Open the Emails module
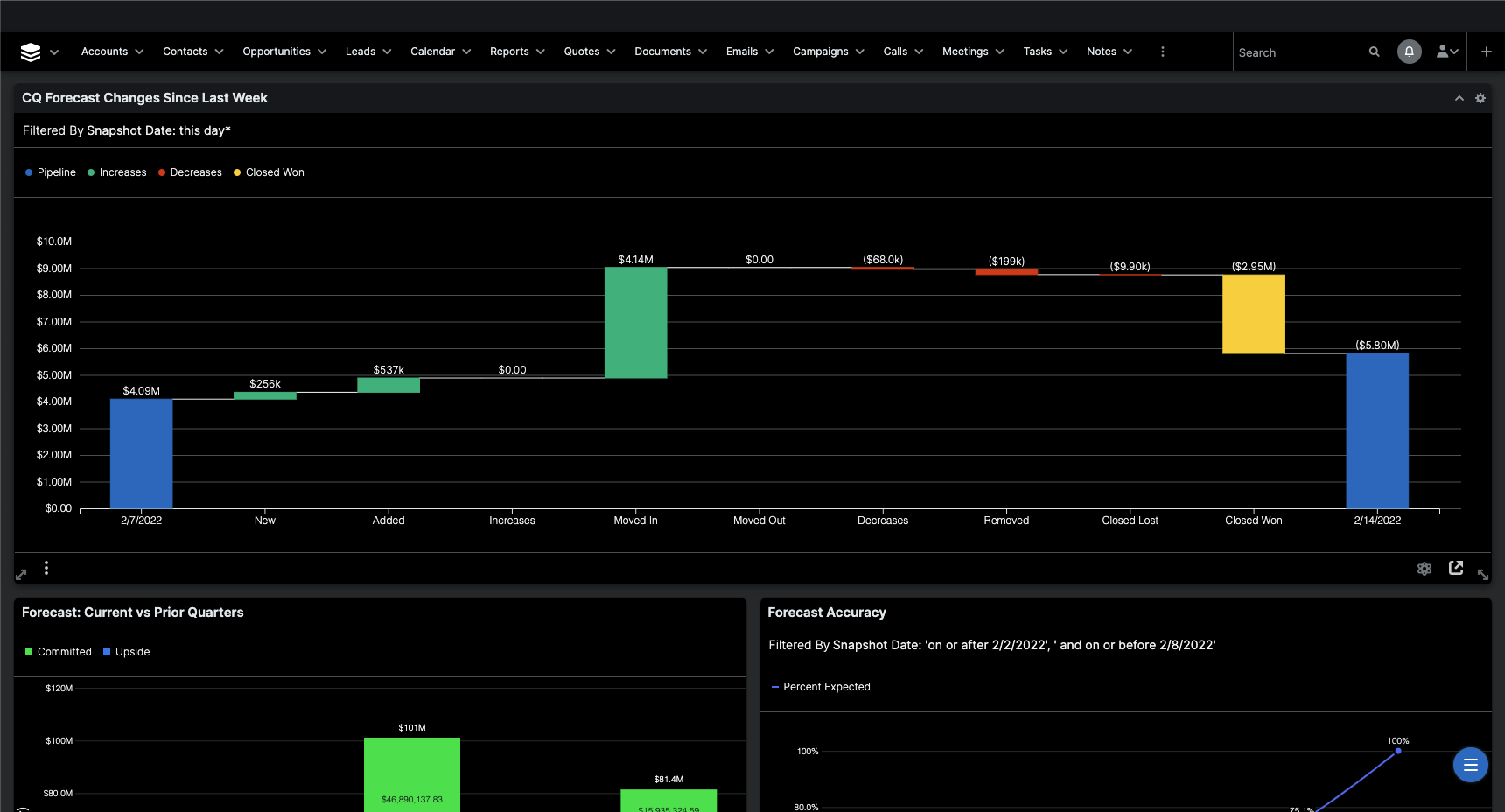The width and height of the screenshot is (1505, 812). [742, 52]
